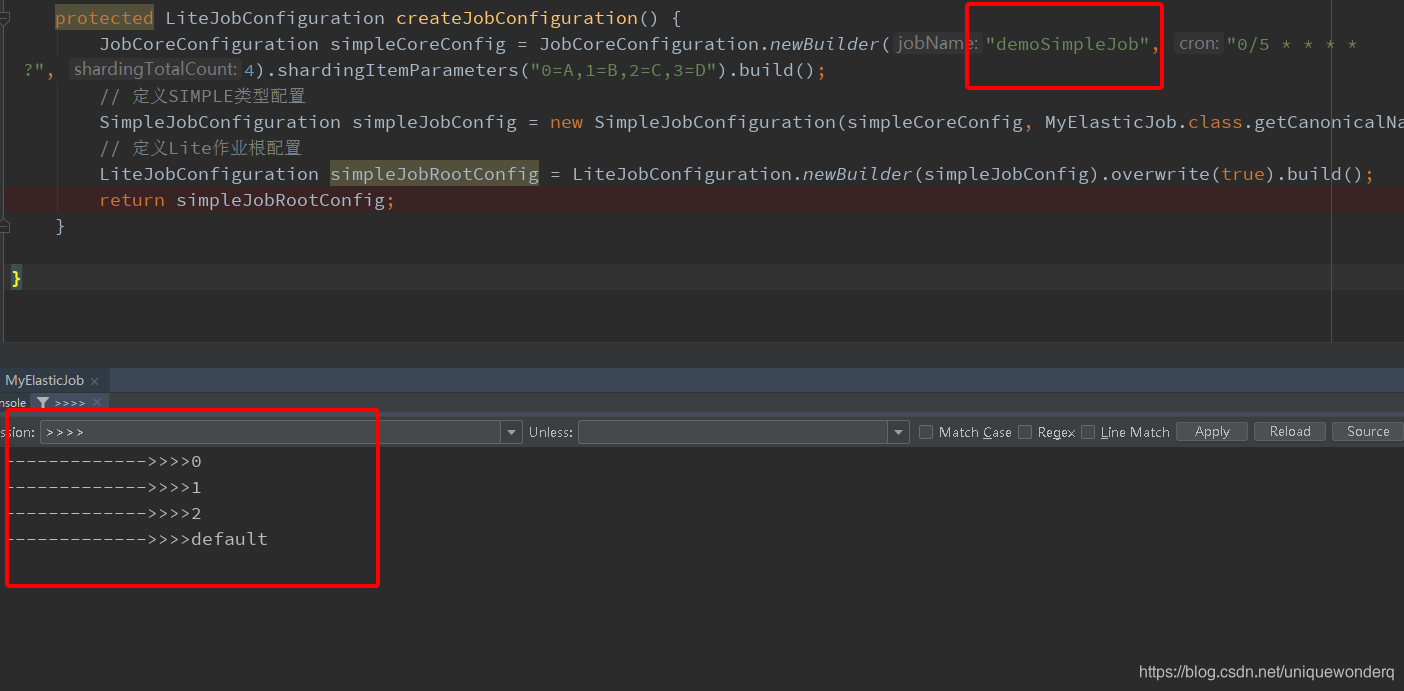
Task: Click the Unless: label of the filter bar
Action: (x=551, y=432)
